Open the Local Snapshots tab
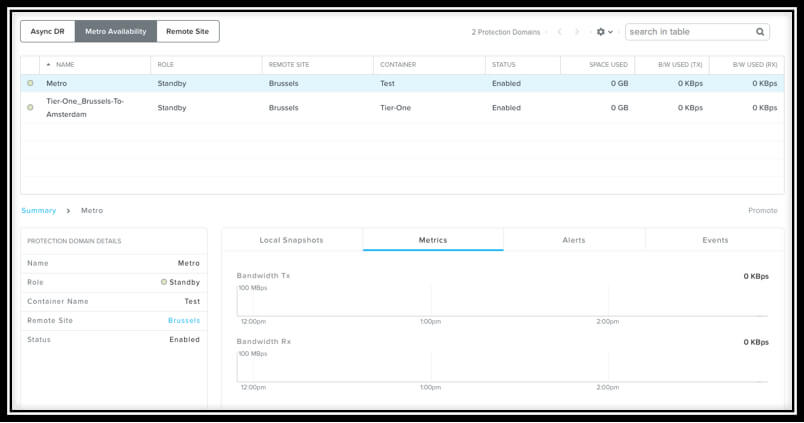The width and height of the screenshot is (804, 423). click(x=291, y=240)
